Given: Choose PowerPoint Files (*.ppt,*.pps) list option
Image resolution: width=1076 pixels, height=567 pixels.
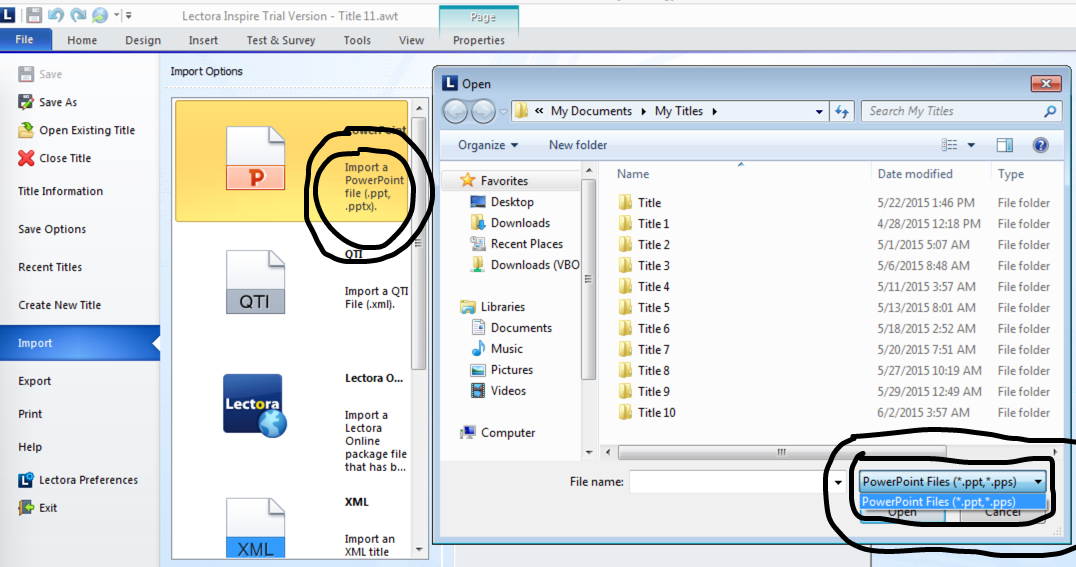Looking at the screenshot, I should (953, 502).
